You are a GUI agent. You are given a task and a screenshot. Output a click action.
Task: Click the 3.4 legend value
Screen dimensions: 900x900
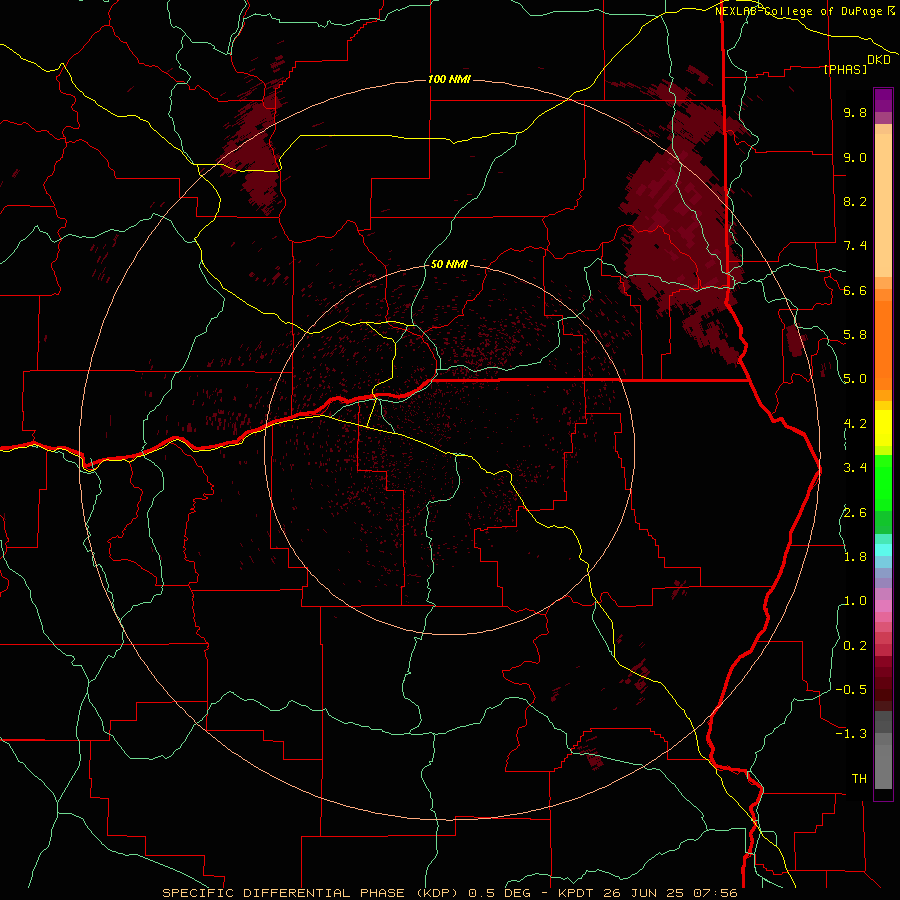[x=855, y=468]
